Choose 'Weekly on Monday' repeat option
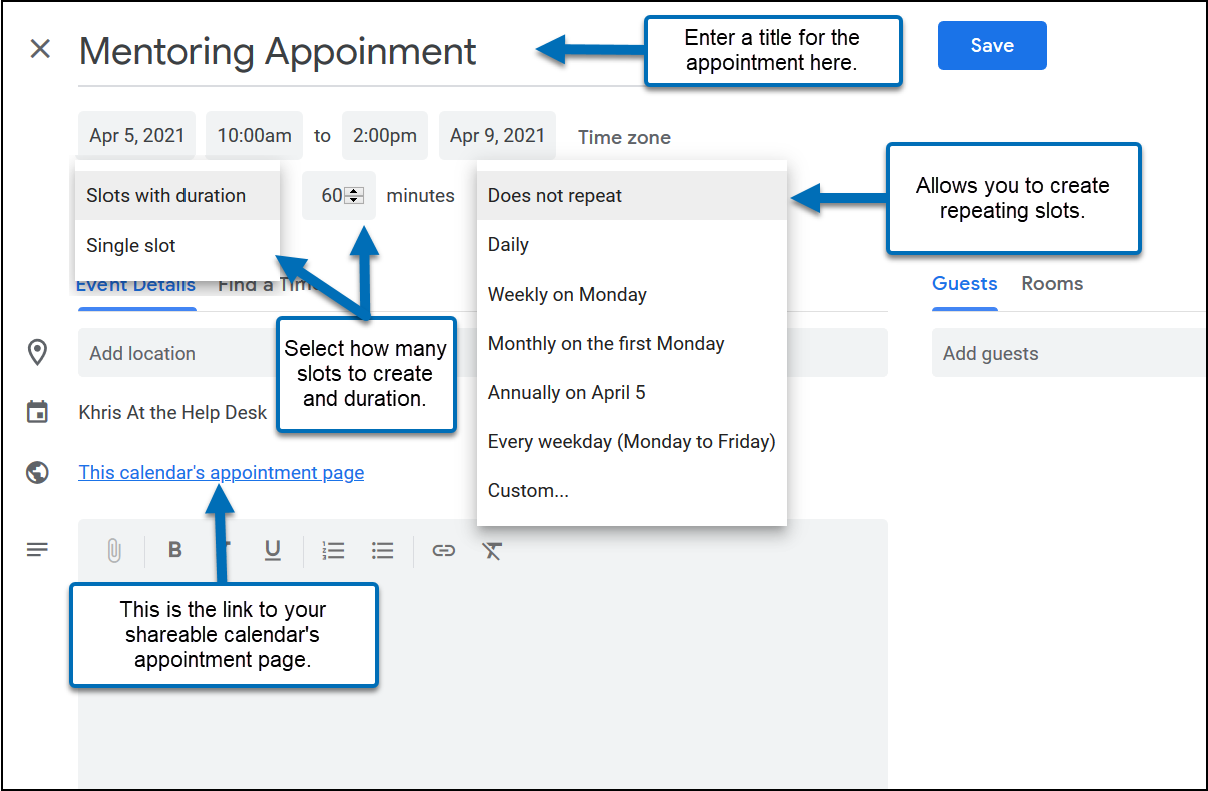1208x791 pixels. (x=567, y=294)
